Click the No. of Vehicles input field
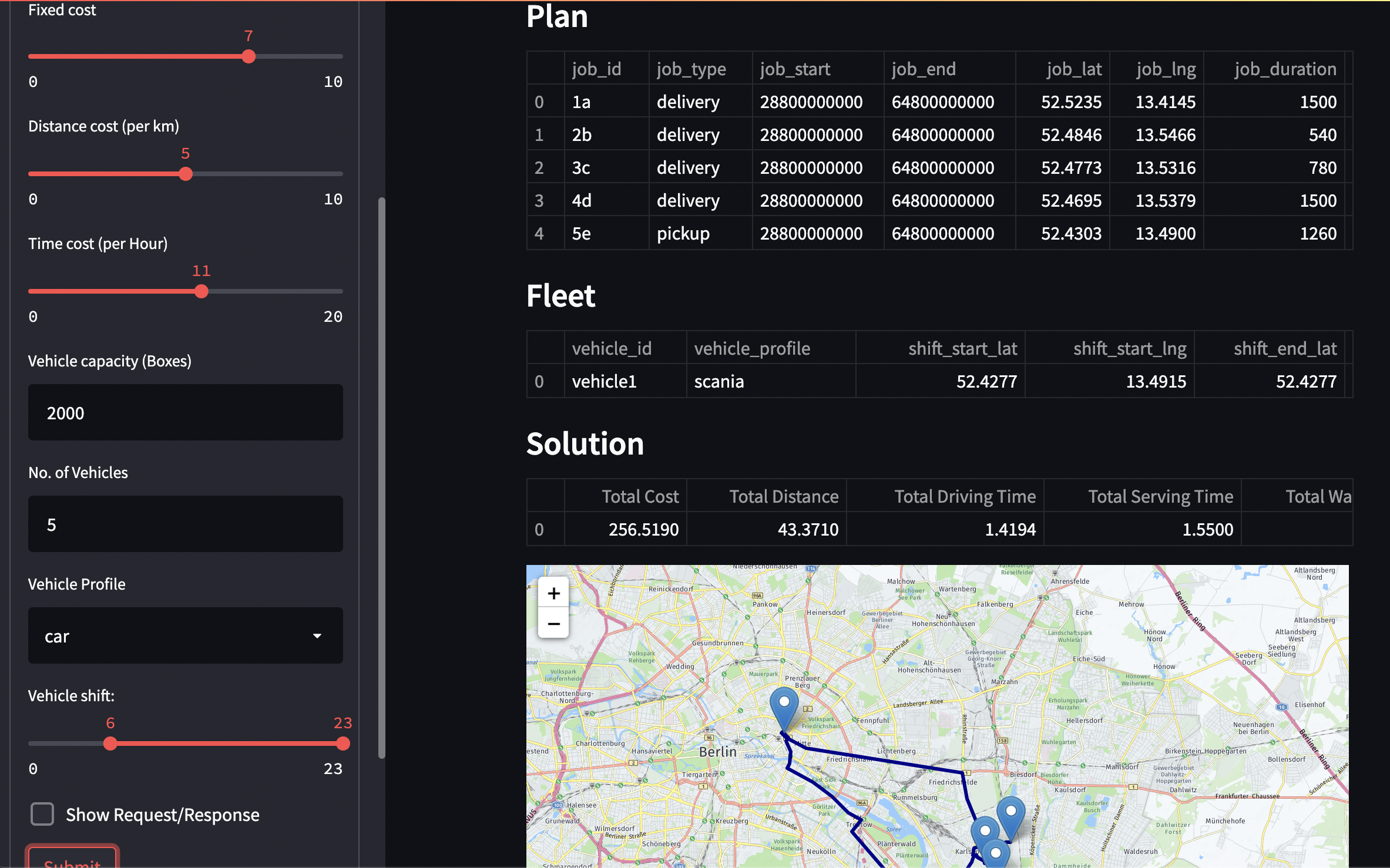1390x868 pixels. coord(185,524)
